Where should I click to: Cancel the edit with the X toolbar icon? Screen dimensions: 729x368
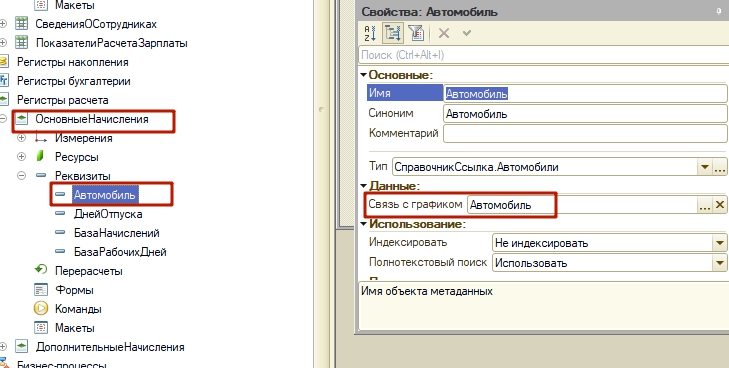tap(444, 33)
